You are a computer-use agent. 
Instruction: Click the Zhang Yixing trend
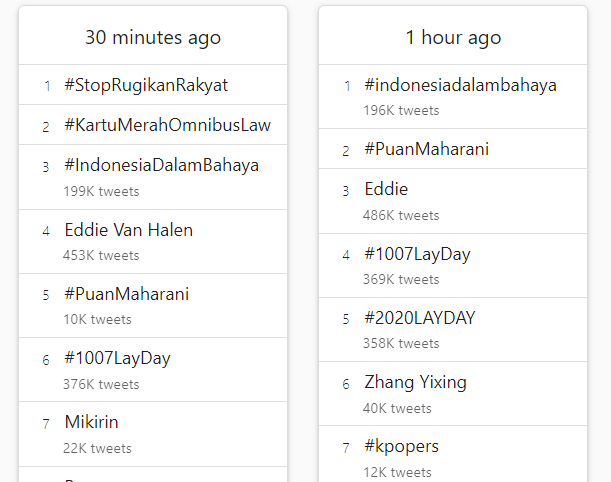point(415,382)
